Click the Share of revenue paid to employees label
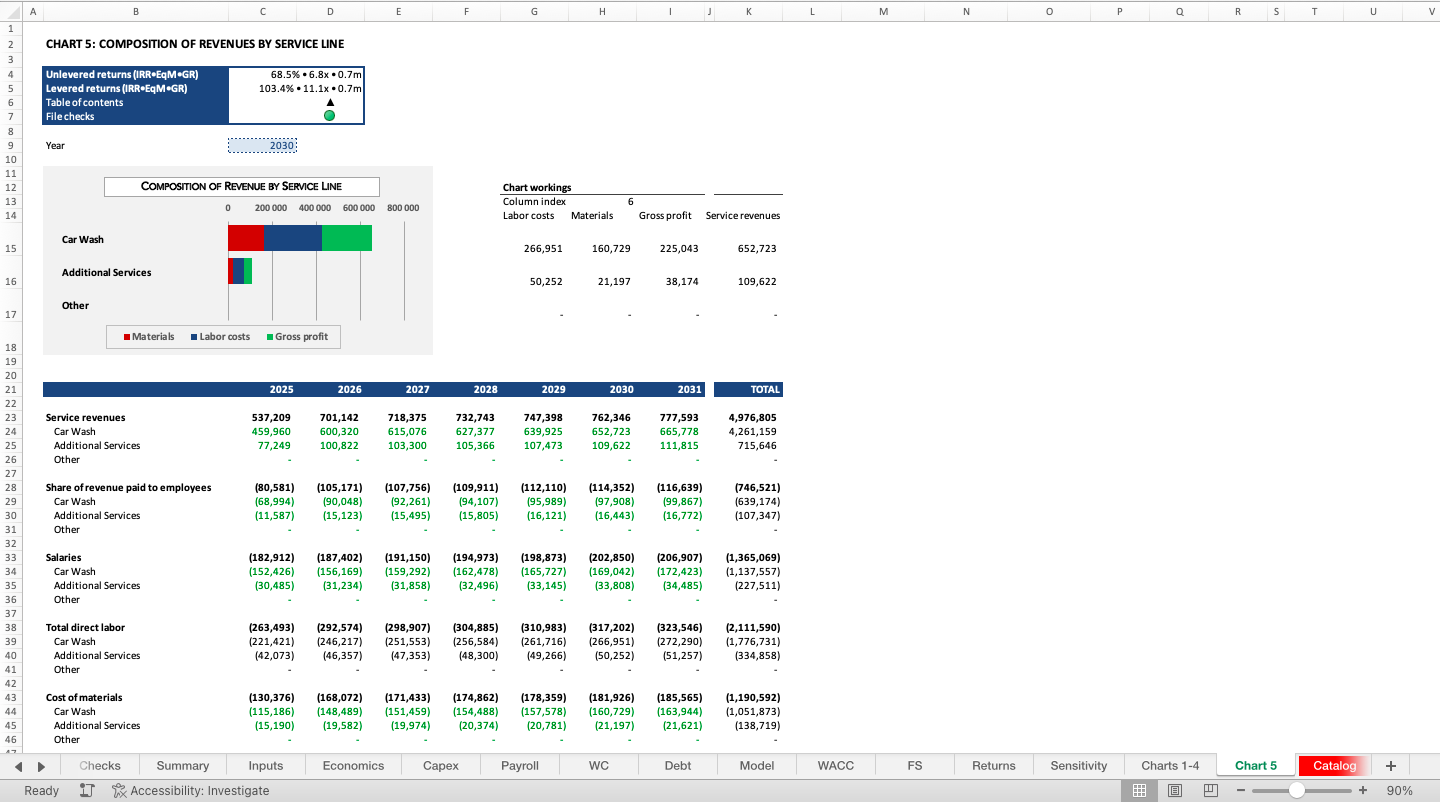This screenshot has width=1440, height=802. point(128,488)
